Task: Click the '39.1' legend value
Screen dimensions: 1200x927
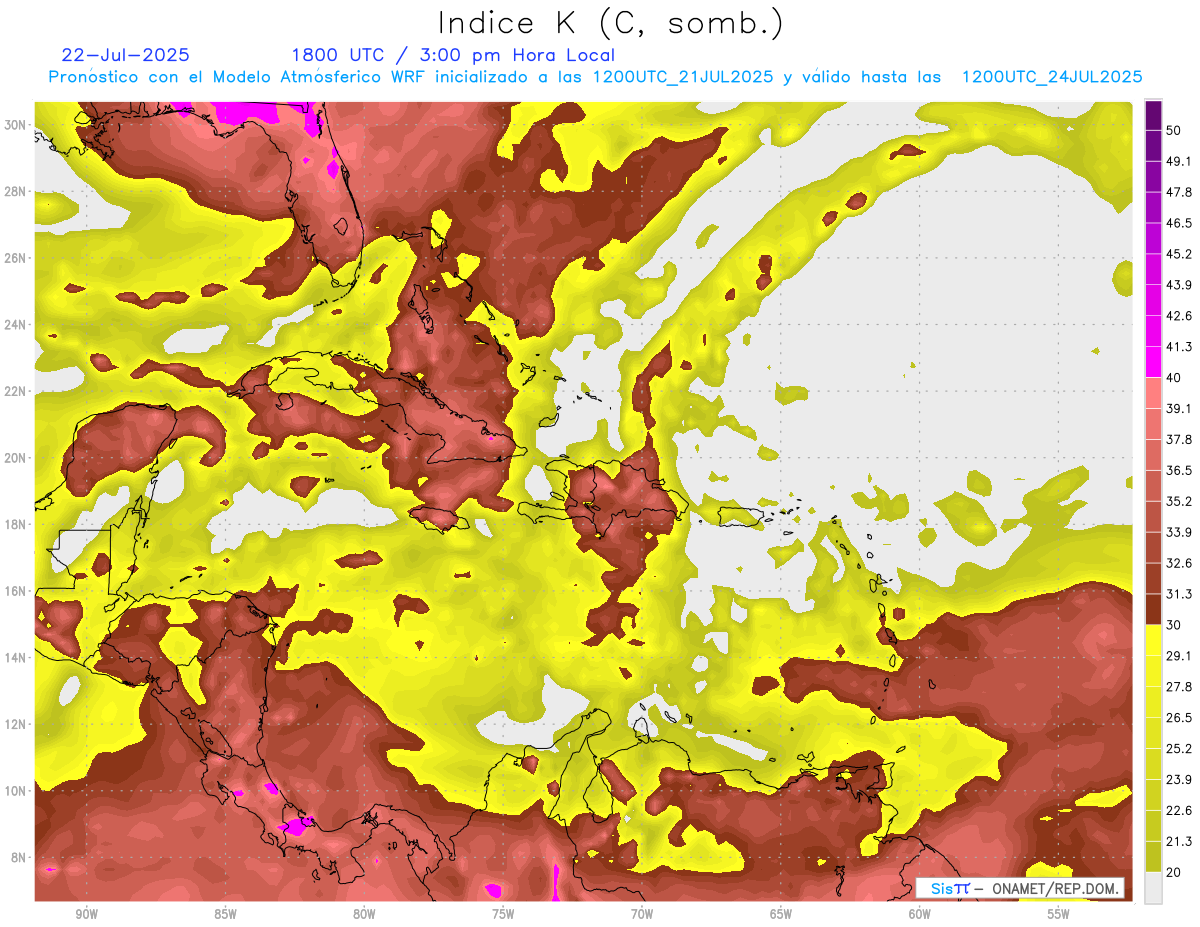Action: pos(1178,408)
